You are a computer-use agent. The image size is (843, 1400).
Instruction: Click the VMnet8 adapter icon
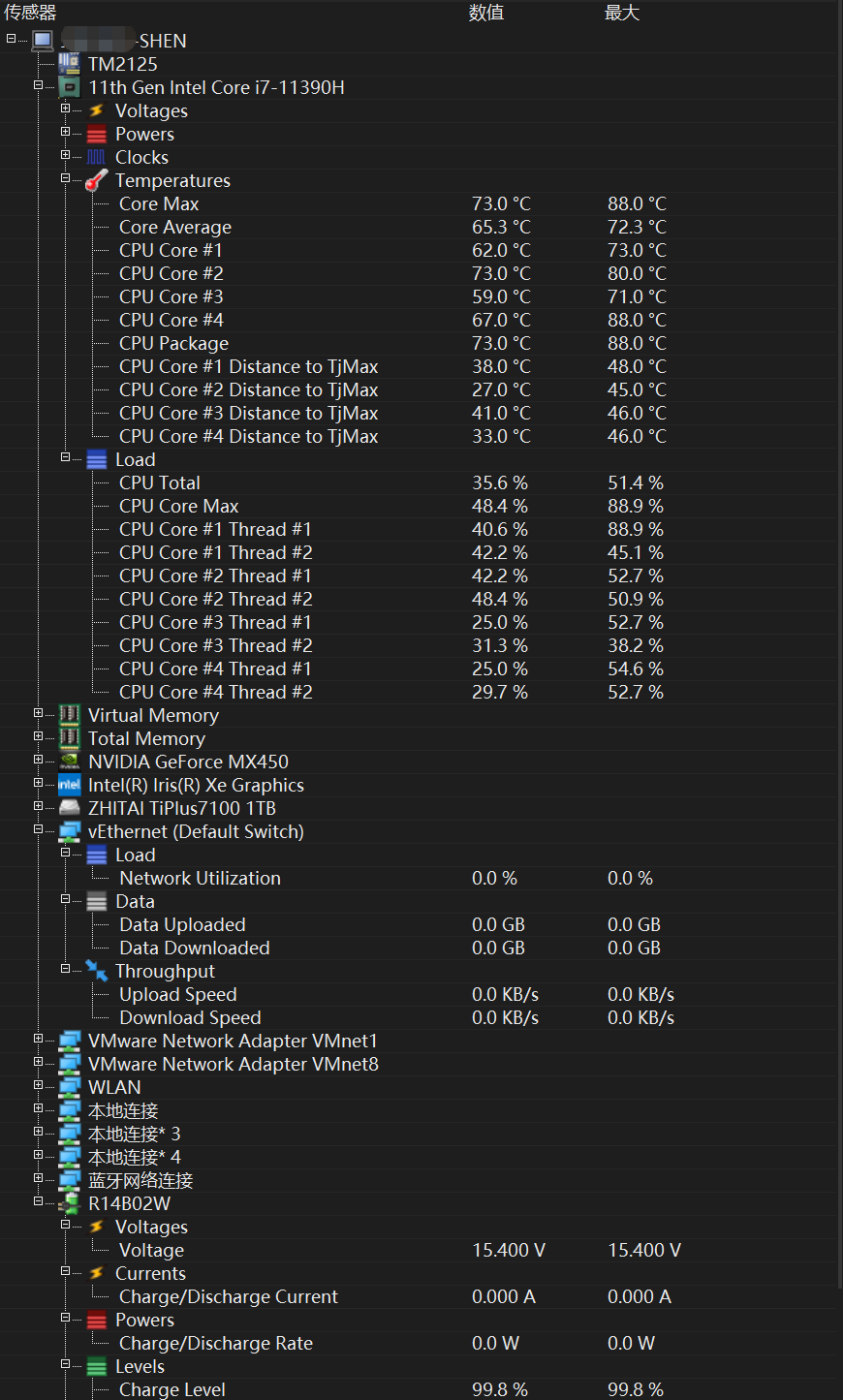(69, 1064)
